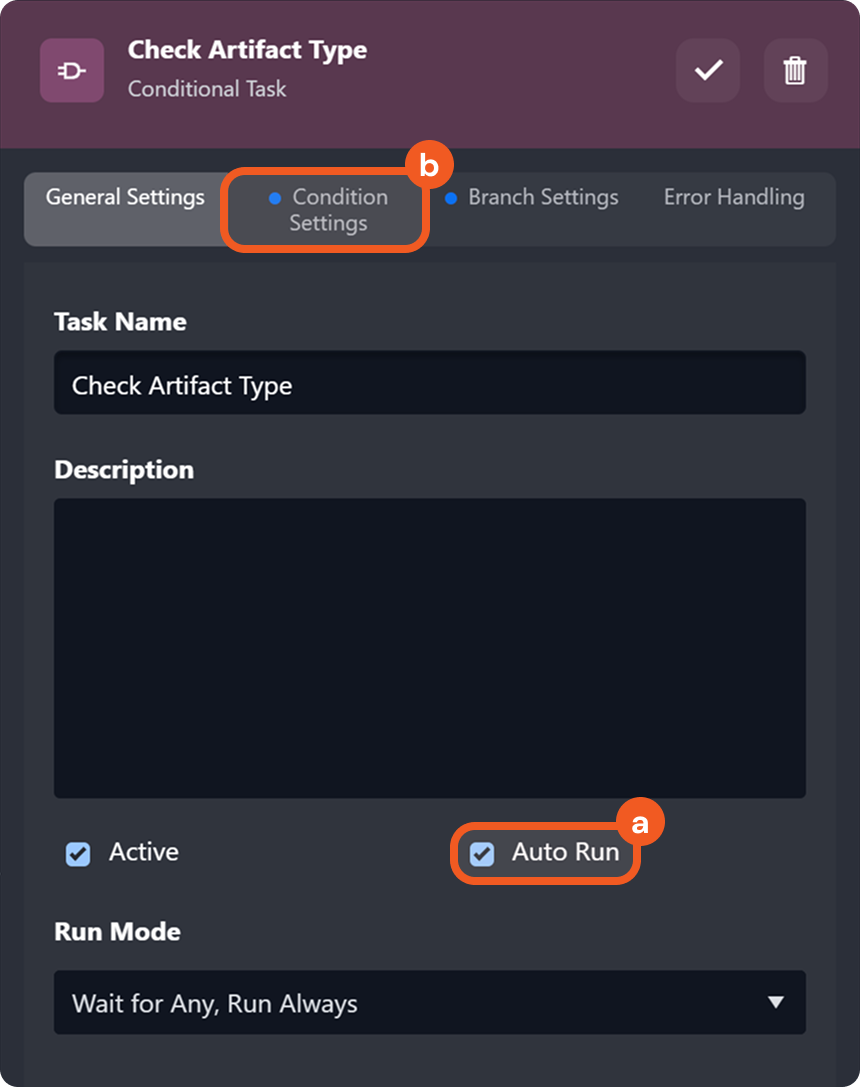This screenshot has width=860, height=1087.
Task: Click the blue dot on Condition Settings
Action: pyautogui.click(x=275, y=198)
